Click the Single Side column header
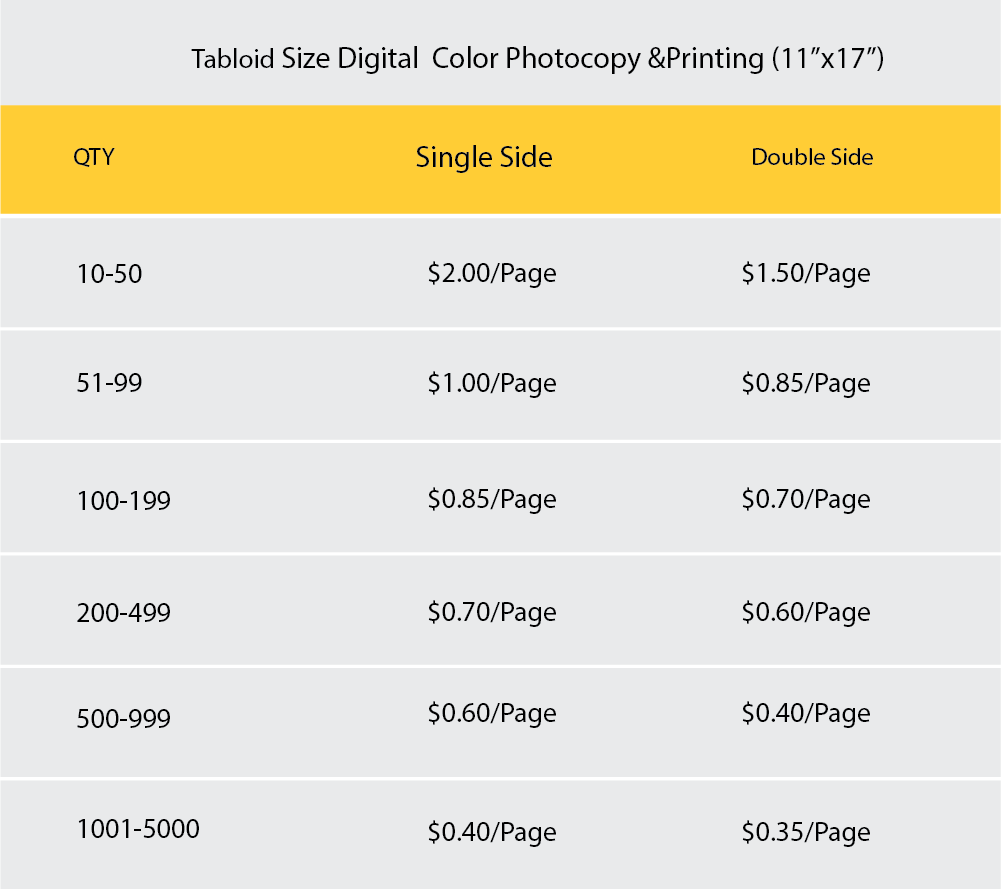This screenshot has height=889, width=1001. 484,157
